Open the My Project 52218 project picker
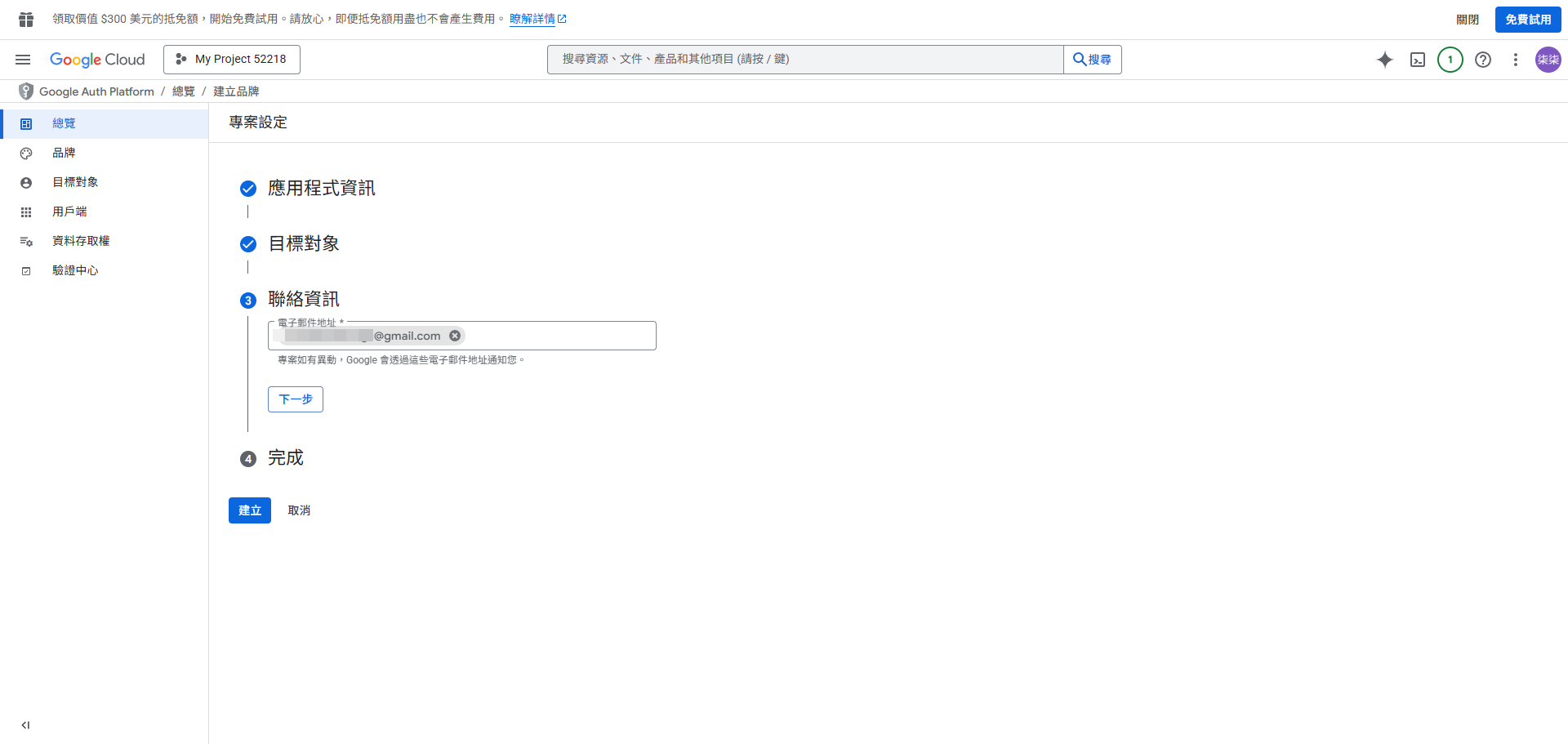 [231, 59]
